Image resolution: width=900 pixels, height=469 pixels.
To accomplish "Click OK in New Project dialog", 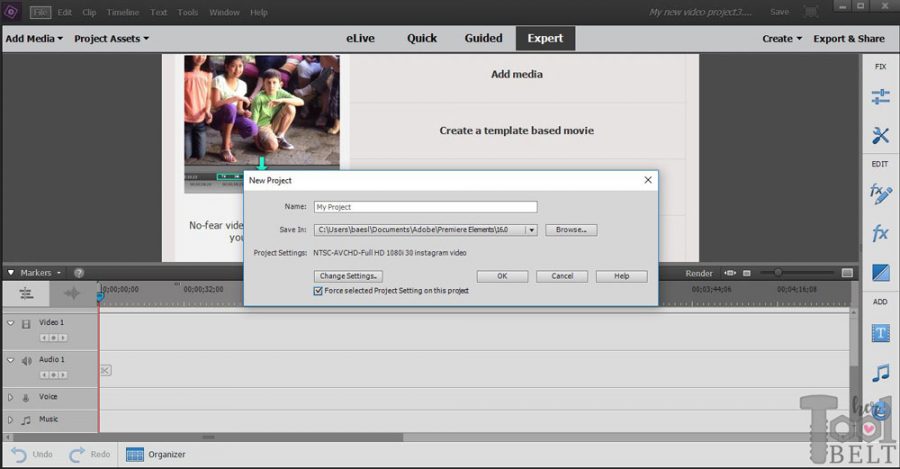I will (502, 276).
